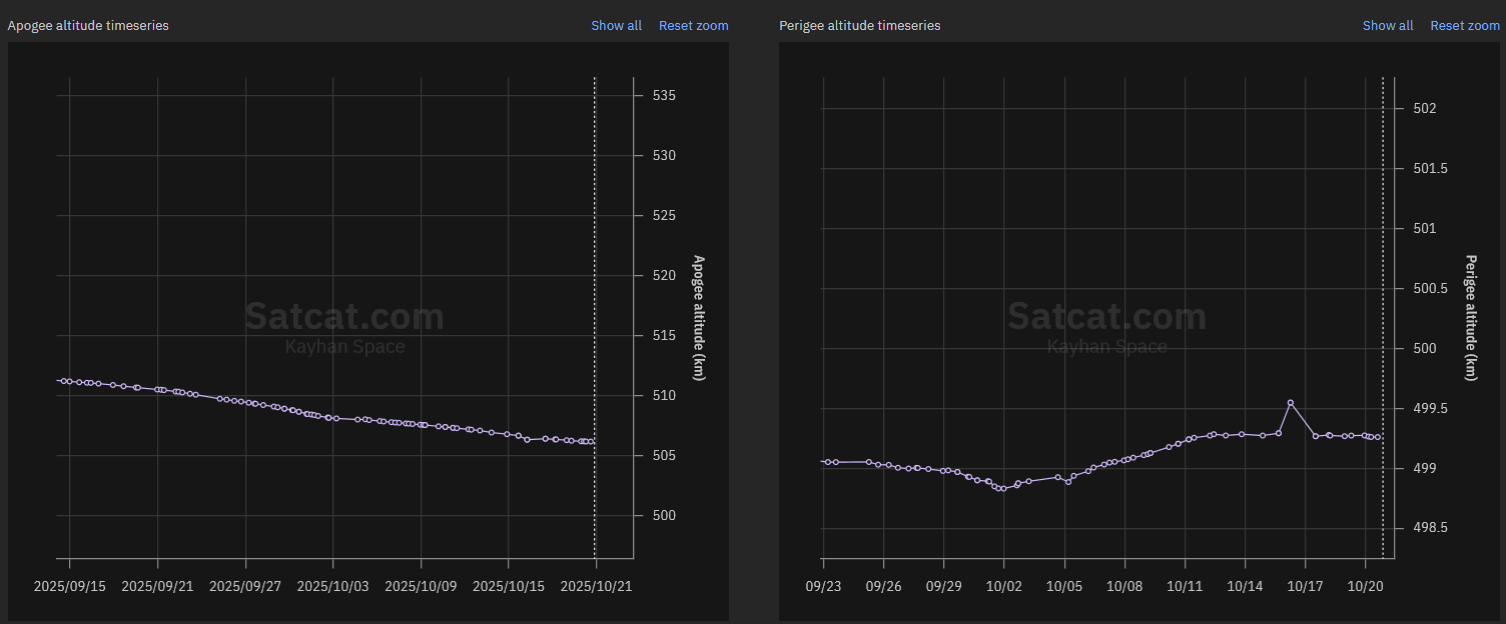Click the 2025/09/15 date label

pyautogui.click(x=69, y=586)
